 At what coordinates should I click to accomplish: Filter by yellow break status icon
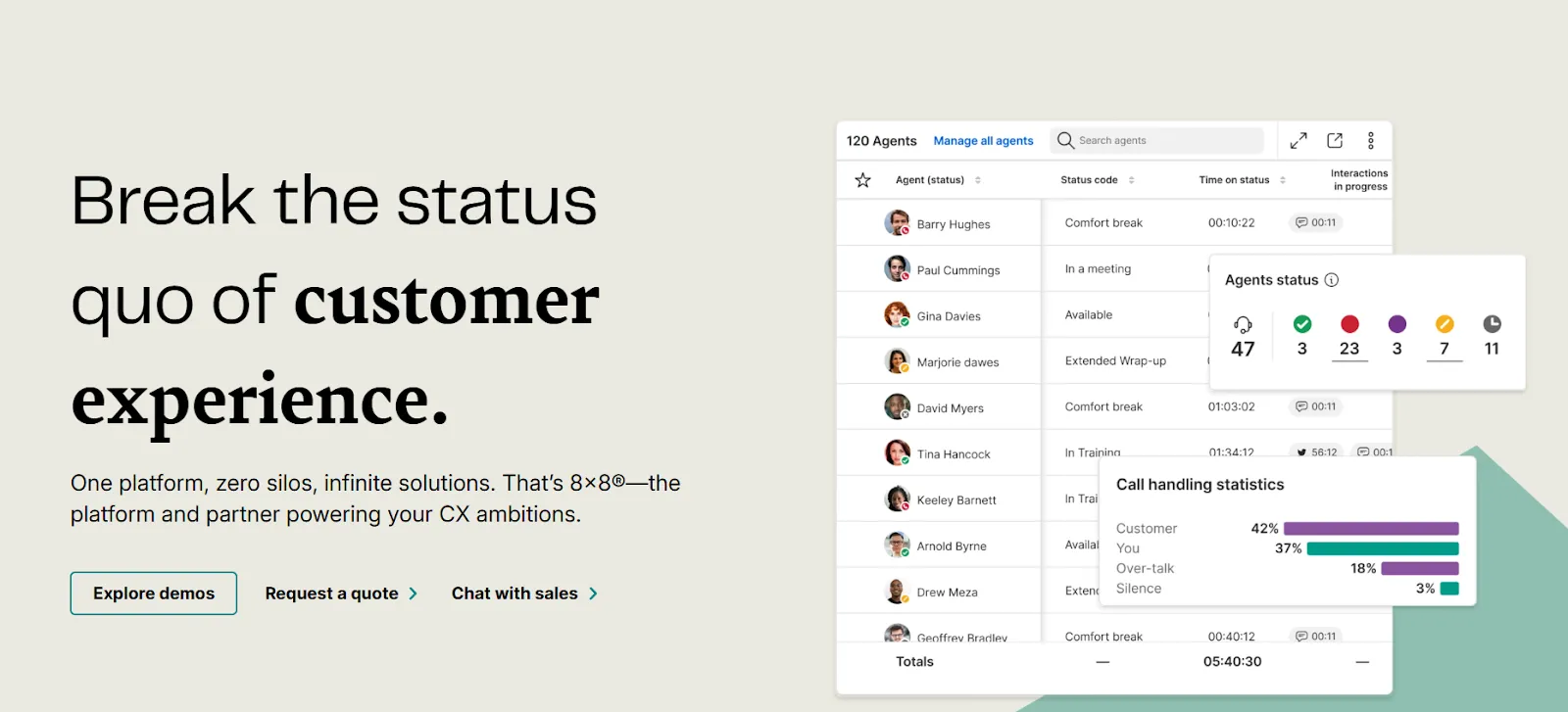[x=1445, y=324]
